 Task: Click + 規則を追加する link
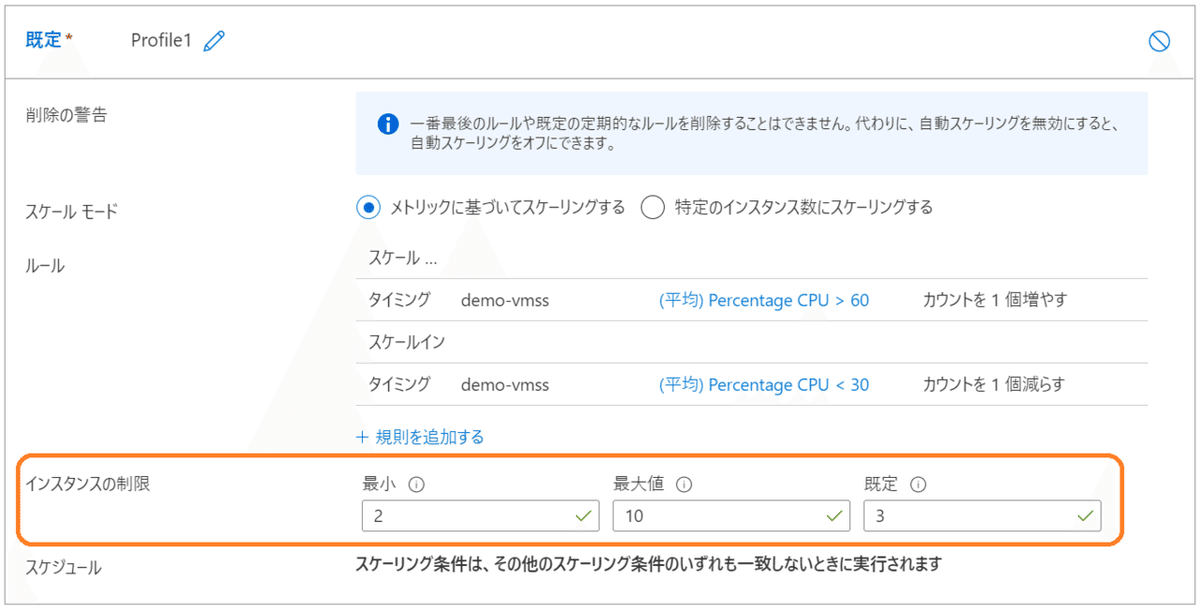(420, 437)
